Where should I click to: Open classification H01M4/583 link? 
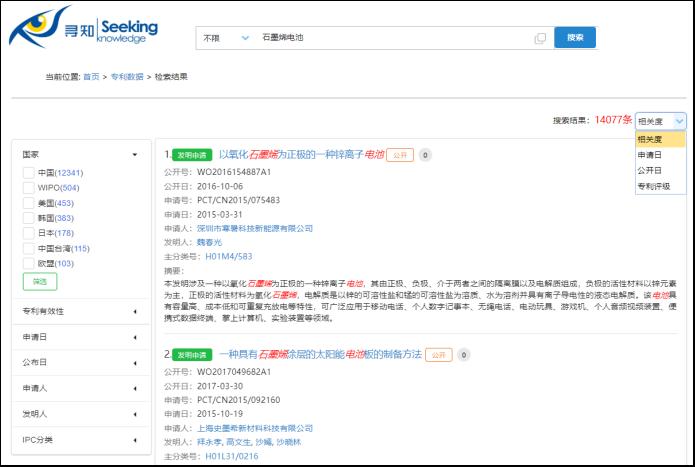coord(229,257)
